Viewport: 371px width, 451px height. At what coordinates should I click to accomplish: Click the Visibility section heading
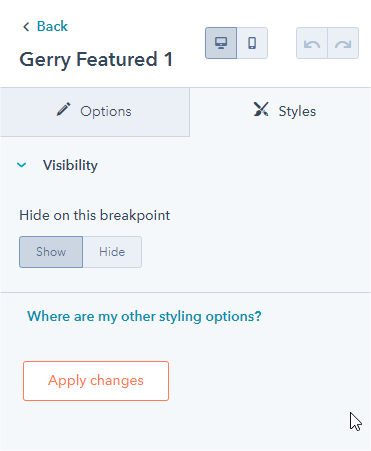coord(70,165)
